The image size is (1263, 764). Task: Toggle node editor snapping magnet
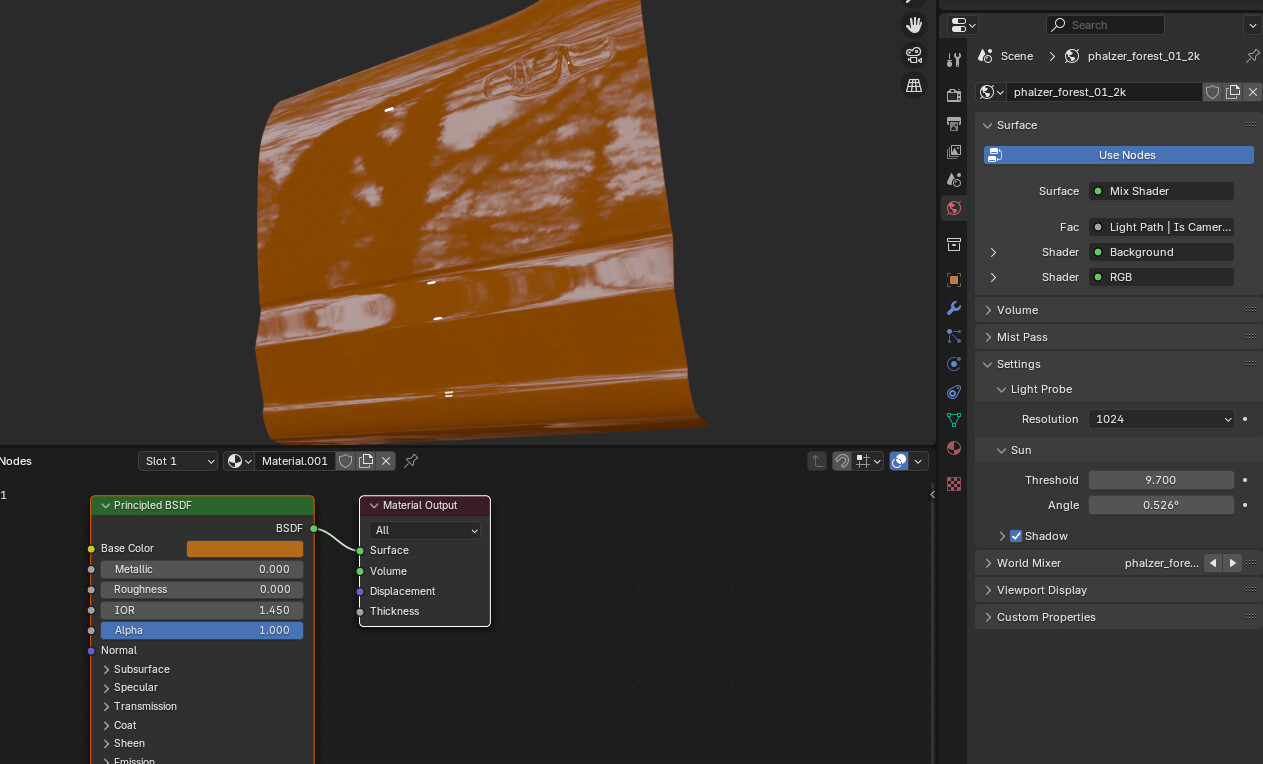tap(842, 461)
